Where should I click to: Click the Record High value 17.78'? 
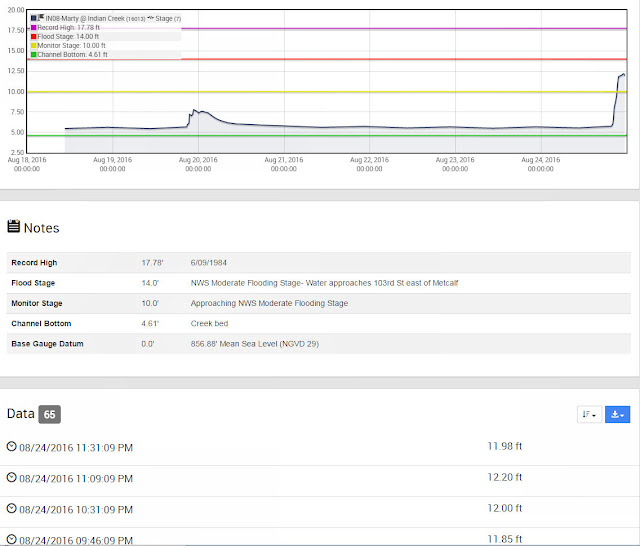click(x=152, y=263)
